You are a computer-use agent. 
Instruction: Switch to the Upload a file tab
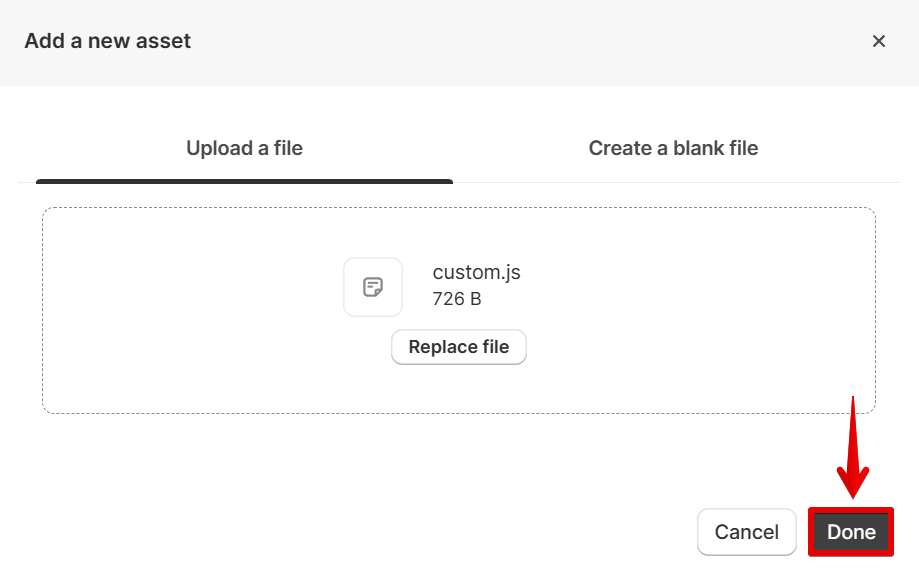tap(244, 148)
